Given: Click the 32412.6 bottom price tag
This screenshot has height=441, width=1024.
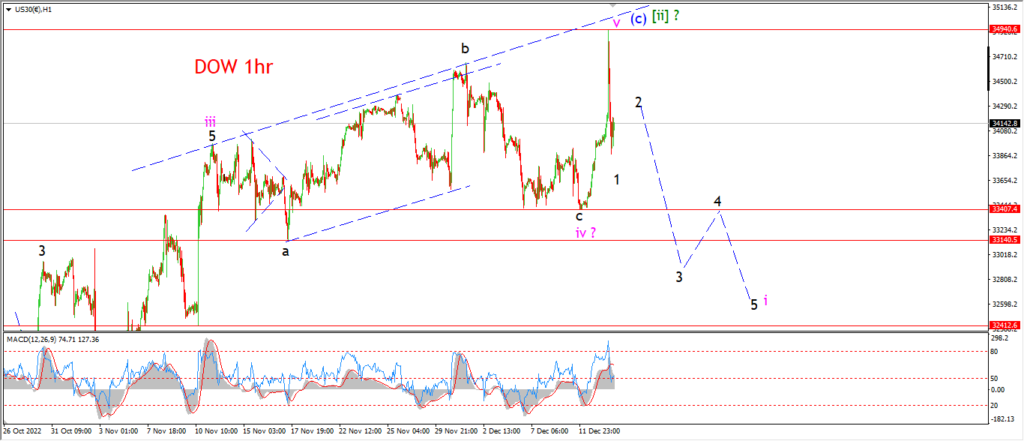Looking at the screenshot, I should pyautogui.click(x=1005, y=324).
